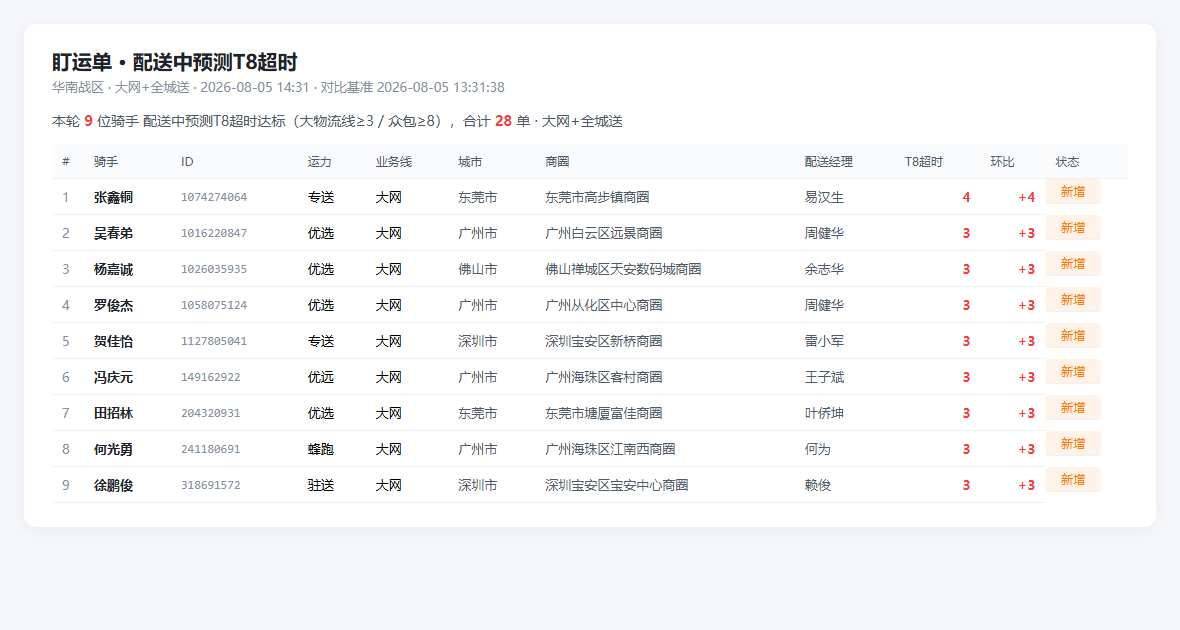Select rider name 吴春弟
Image resolution: width=1180 pixels, height=630 pixels.
tap(114, 233)
